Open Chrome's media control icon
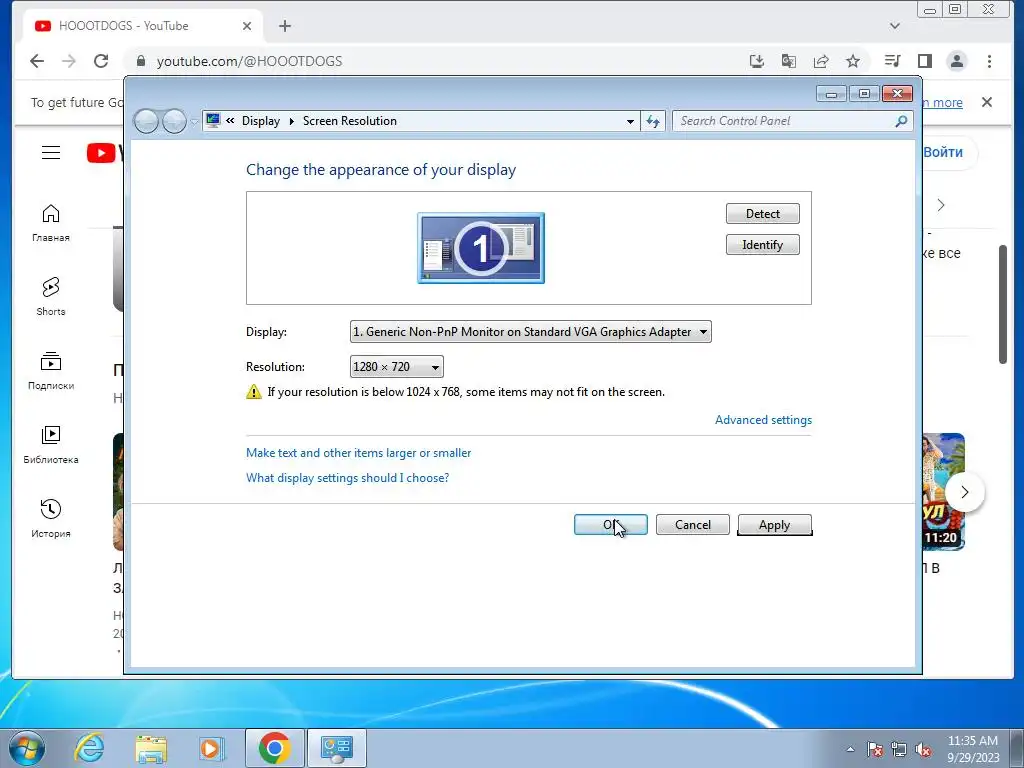The height and width of the screenshot is (768, 1024). (x=892, y=61)
